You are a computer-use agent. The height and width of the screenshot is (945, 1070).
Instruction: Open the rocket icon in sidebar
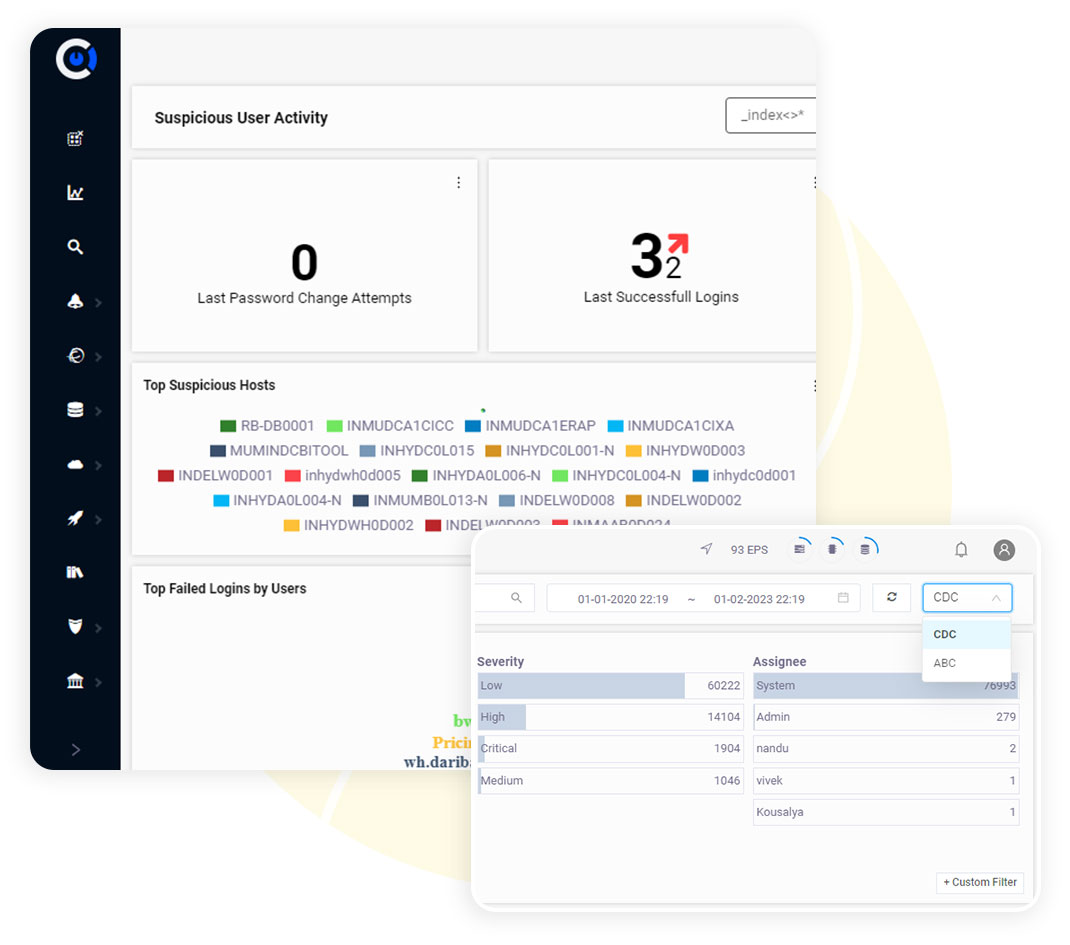(x=75, y=518)
